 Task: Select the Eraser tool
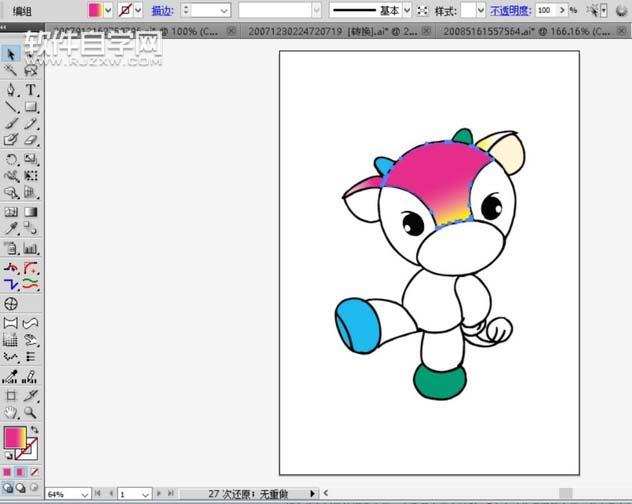point(31,140)
